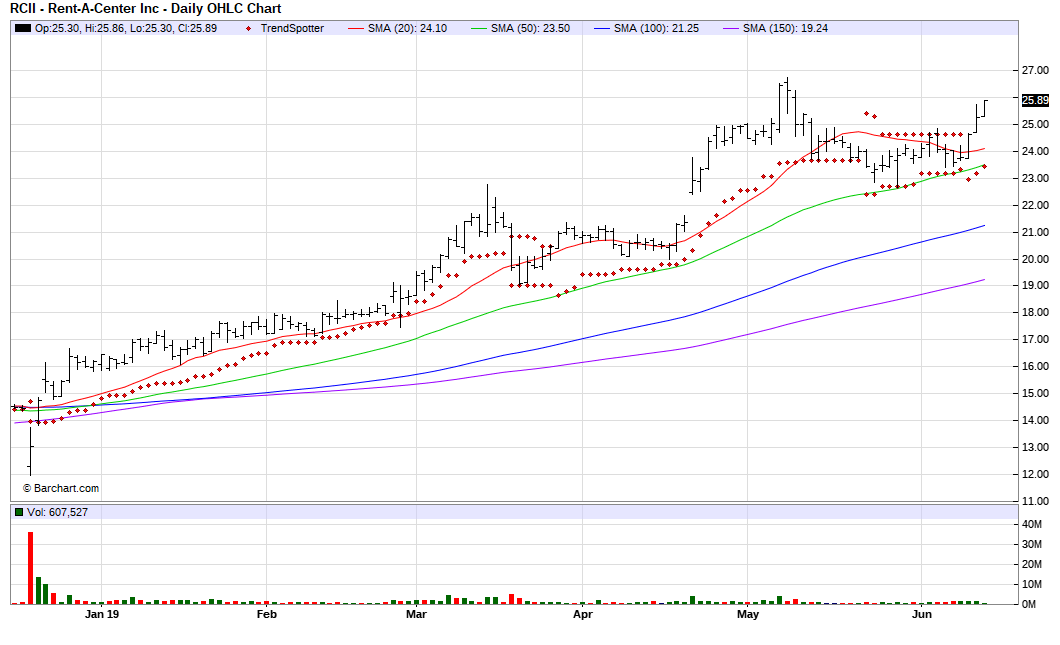The image size is (1060, 645).
Task: Click the TrendSpotter legend label
Action: click(x=292, y=28)
